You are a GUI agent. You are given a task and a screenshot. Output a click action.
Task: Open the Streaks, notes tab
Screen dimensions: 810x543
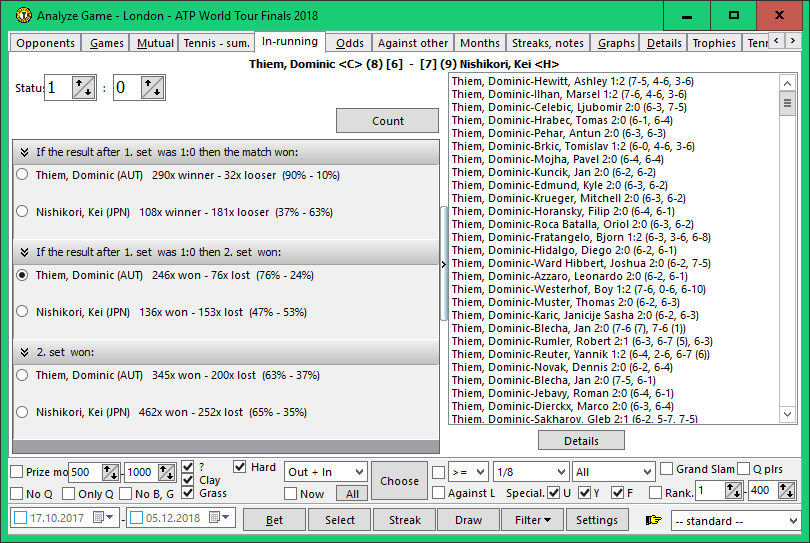(x=547, y=43)
